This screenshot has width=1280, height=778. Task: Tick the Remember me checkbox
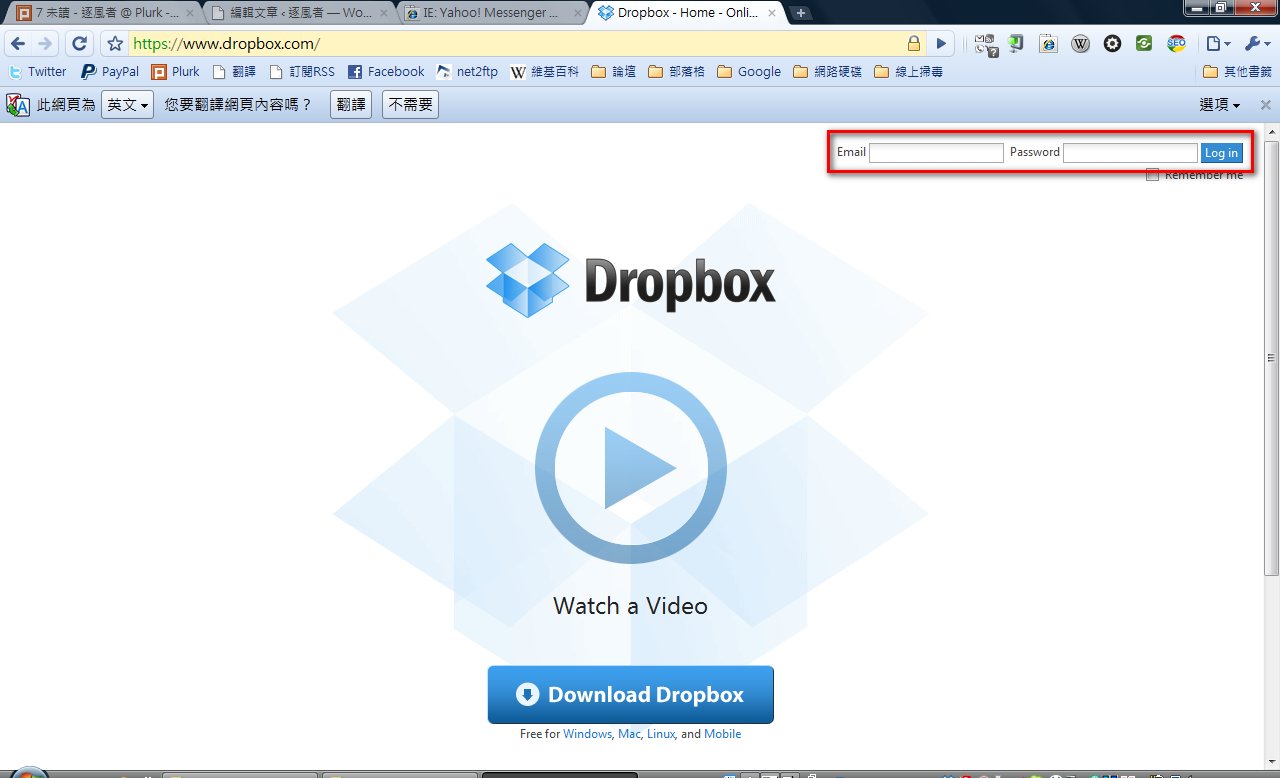[x=1152, y=175]
